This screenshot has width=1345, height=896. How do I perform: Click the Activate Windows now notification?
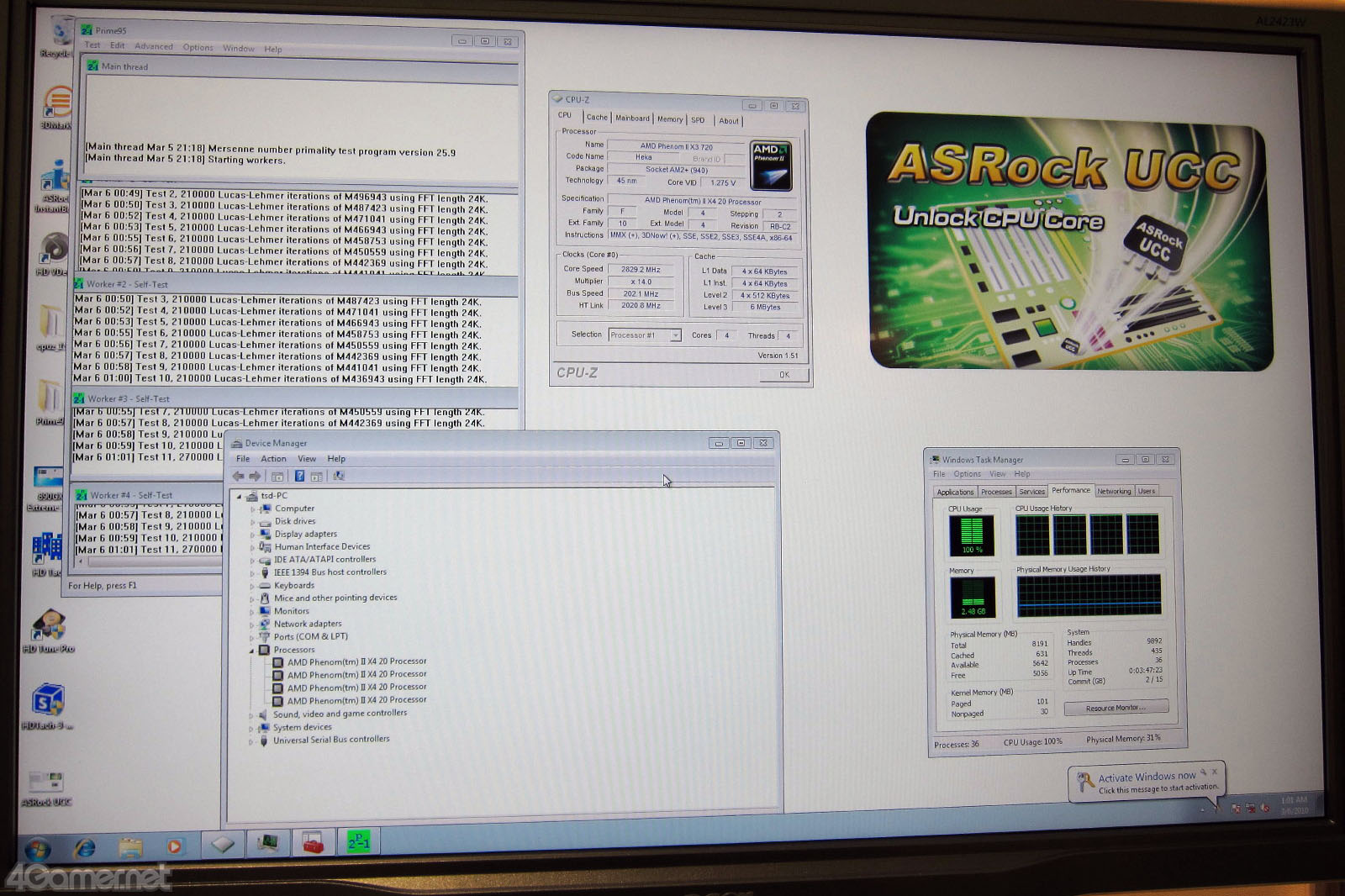pos(1147,777)
